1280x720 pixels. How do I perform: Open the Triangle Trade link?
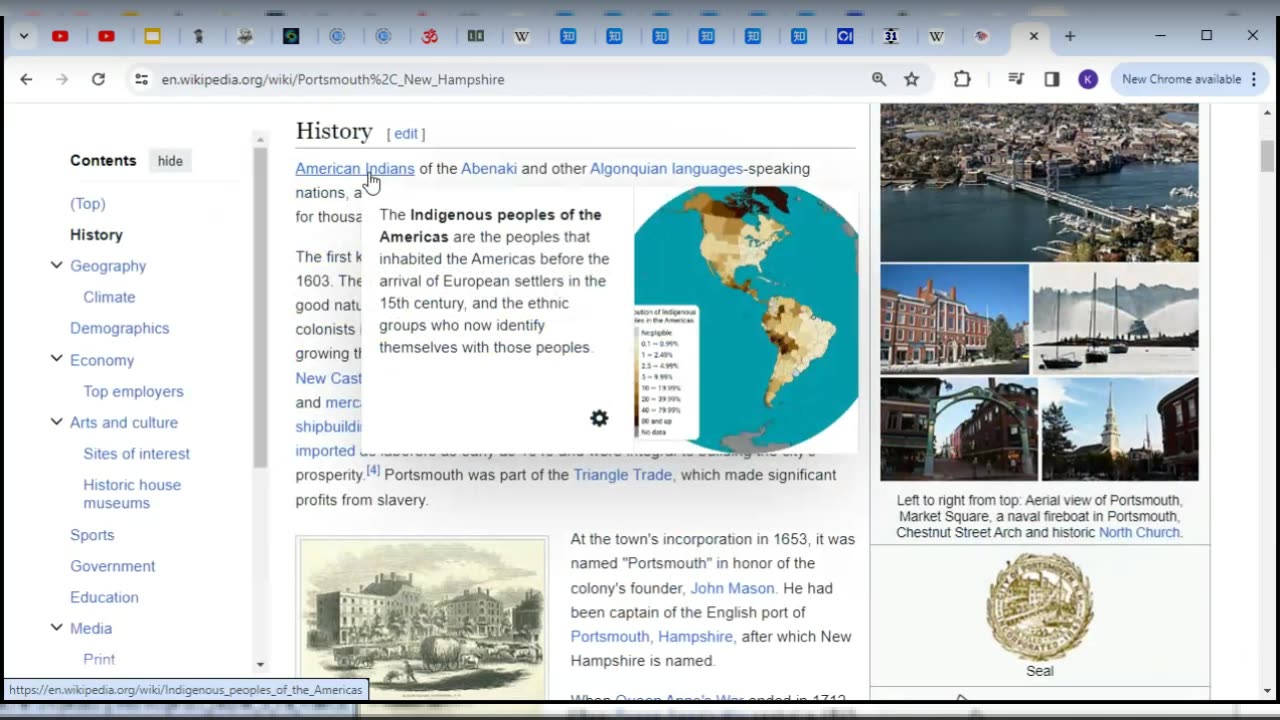[x=622, y=475]
